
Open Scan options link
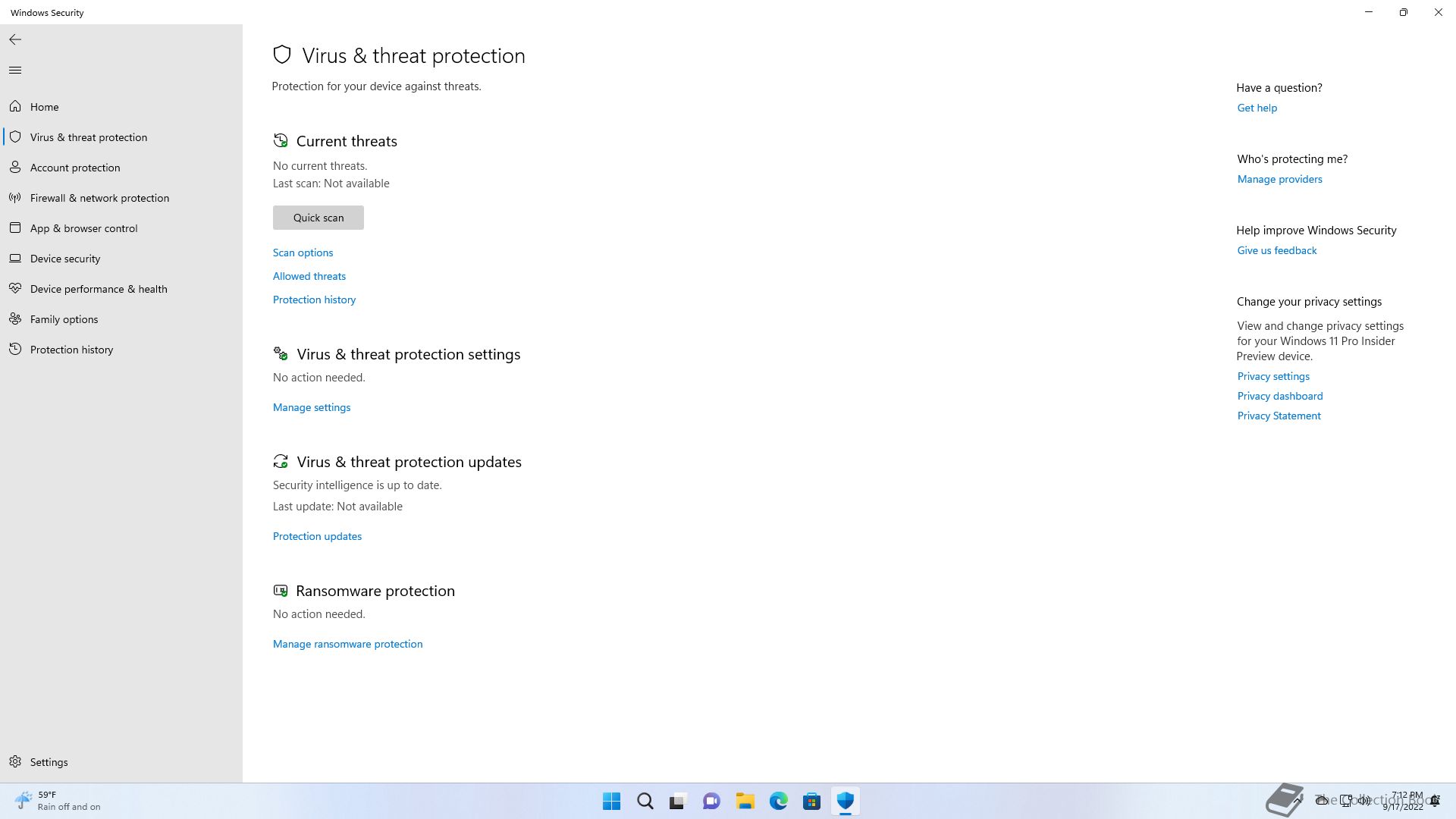pyautogui.click(x=303, y=253)
